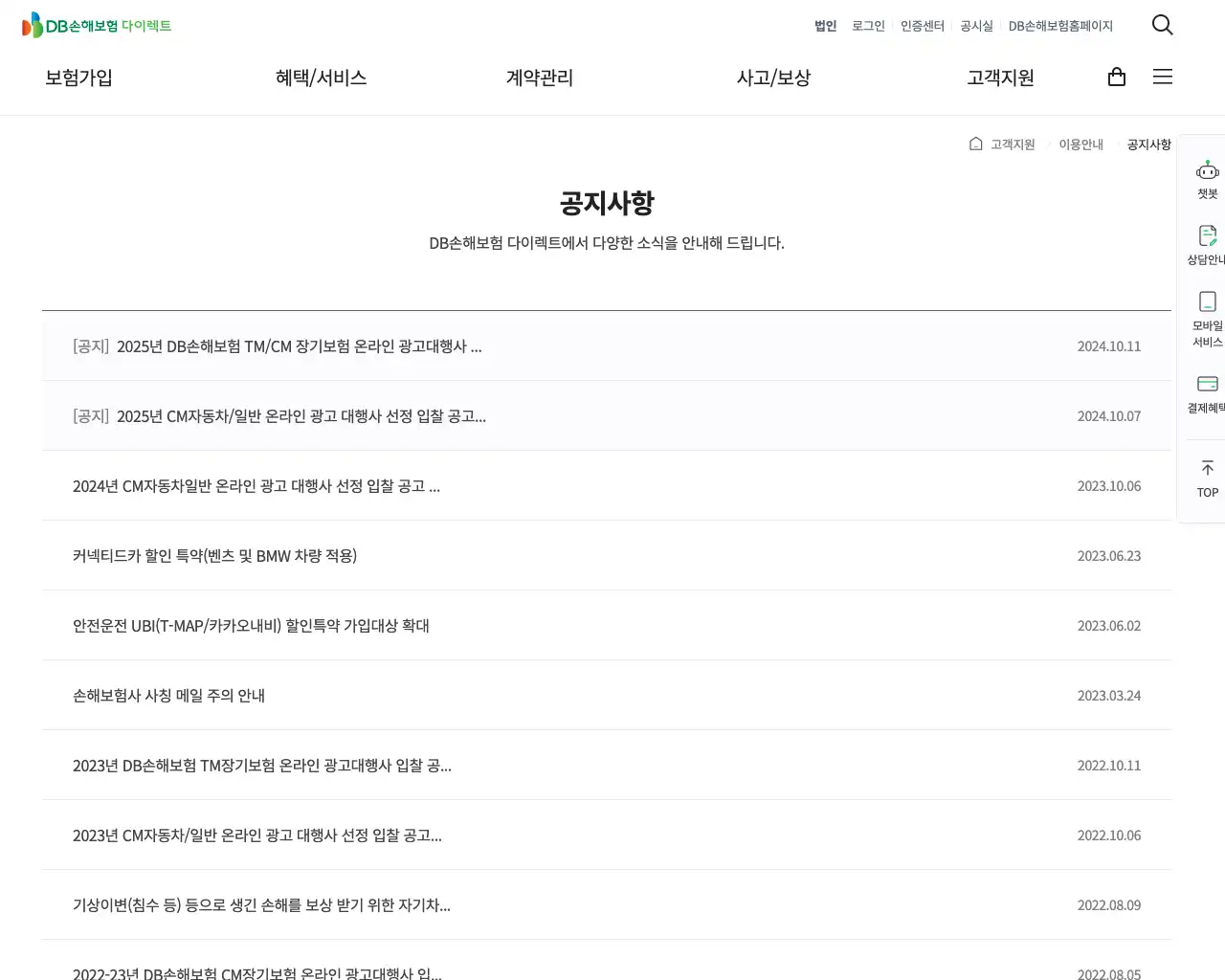The image size is (1225, 980).
Task: Switch to the 혜택/서비스 section
Action: [321, 78]
